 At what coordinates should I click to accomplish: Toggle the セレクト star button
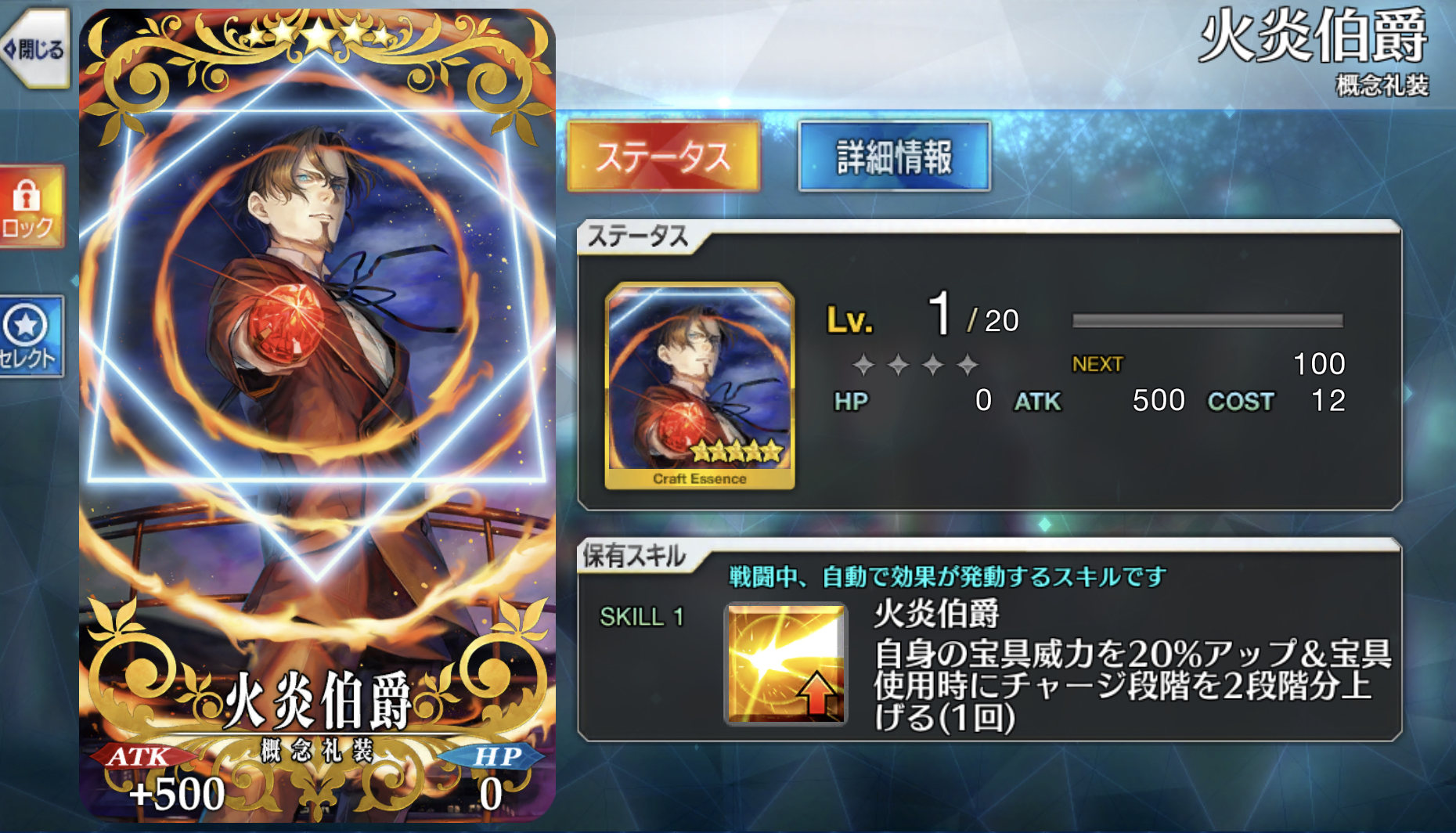click(x=31, y=337)
